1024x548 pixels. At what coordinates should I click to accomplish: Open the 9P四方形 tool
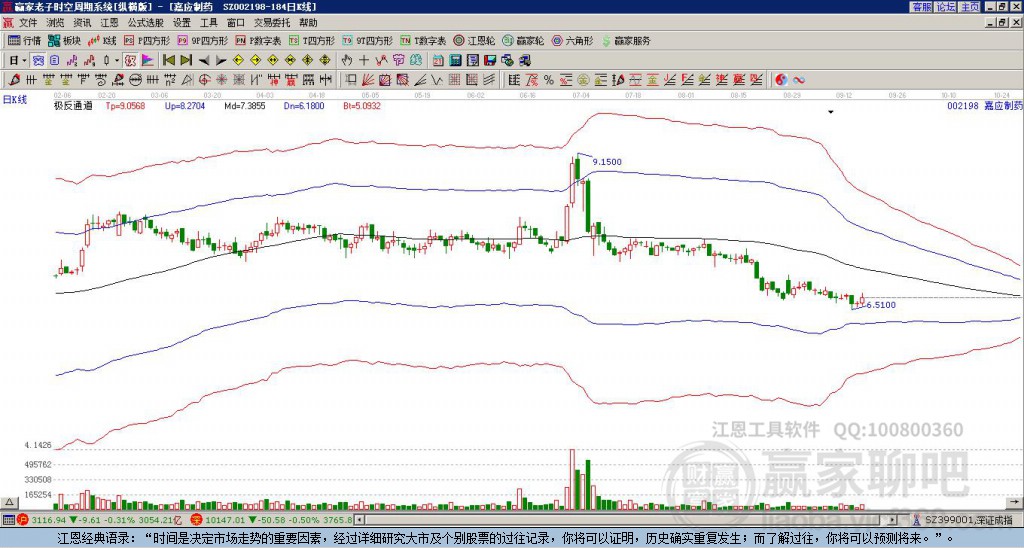[x=202, y=40]
